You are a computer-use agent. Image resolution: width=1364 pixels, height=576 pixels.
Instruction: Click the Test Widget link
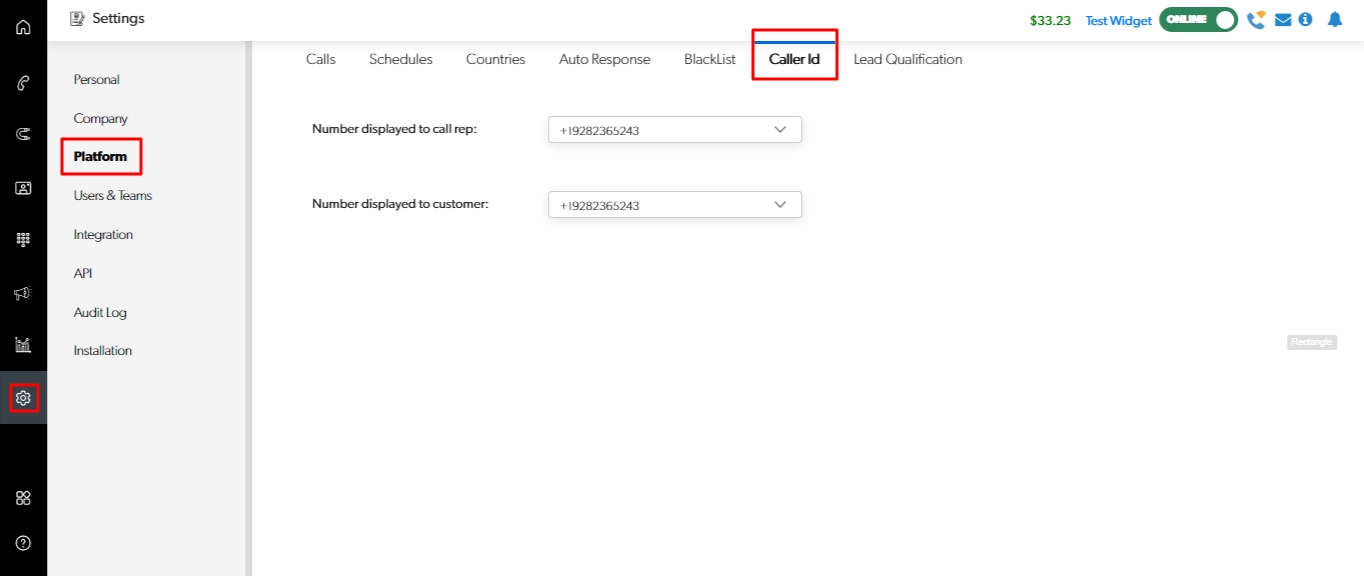coord(1118,21)
